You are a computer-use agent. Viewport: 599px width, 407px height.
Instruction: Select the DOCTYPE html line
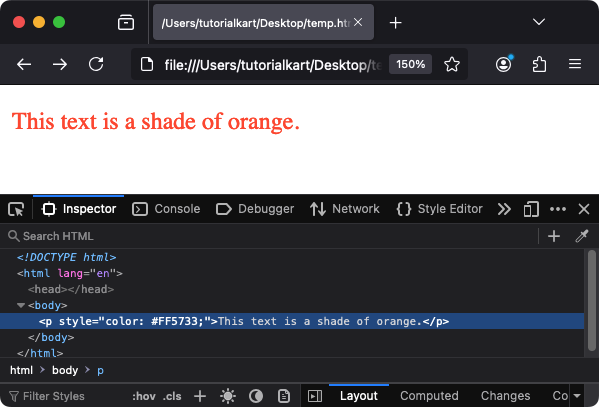66,257
